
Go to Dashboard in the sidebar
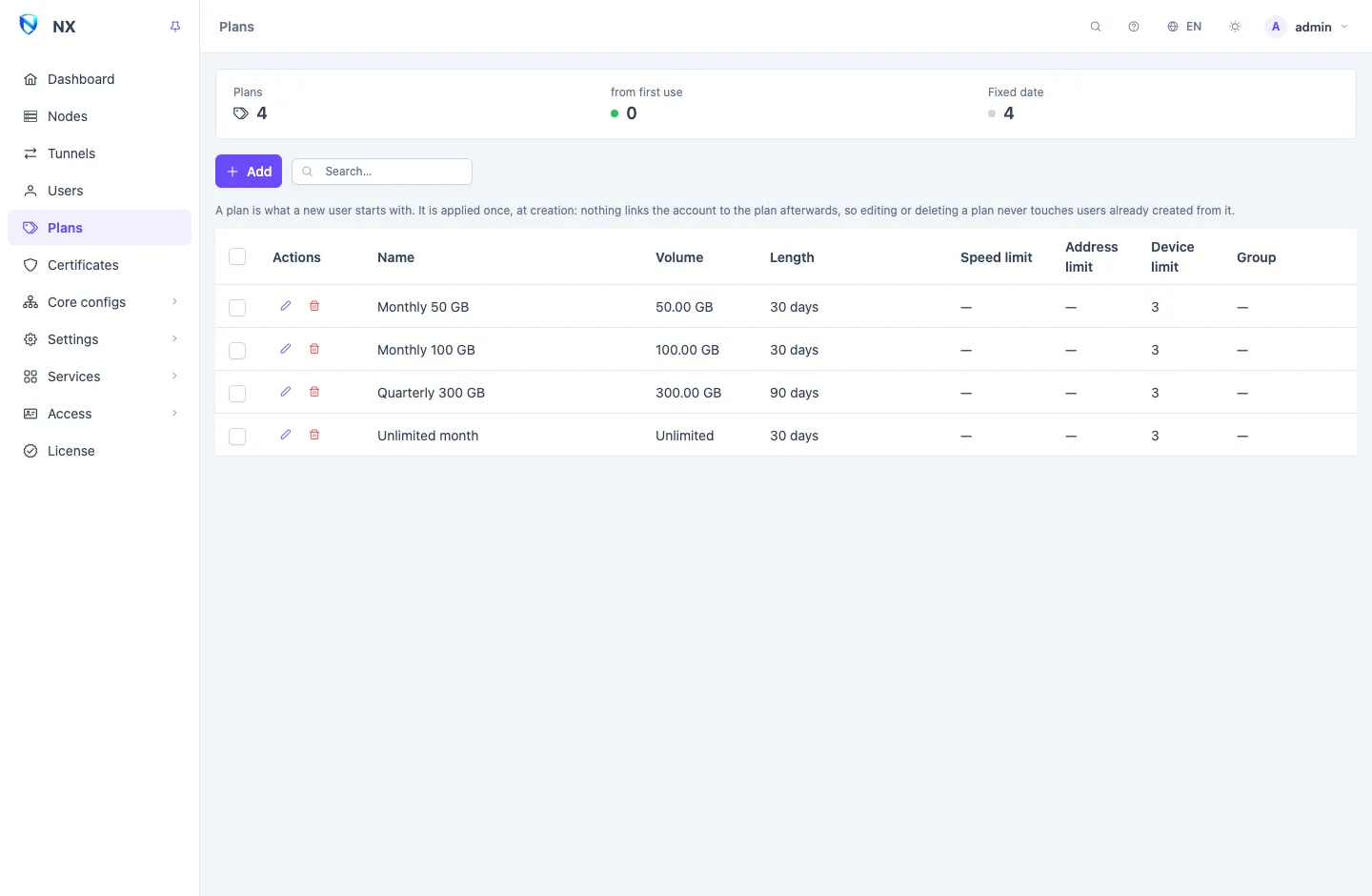point(100,79)
